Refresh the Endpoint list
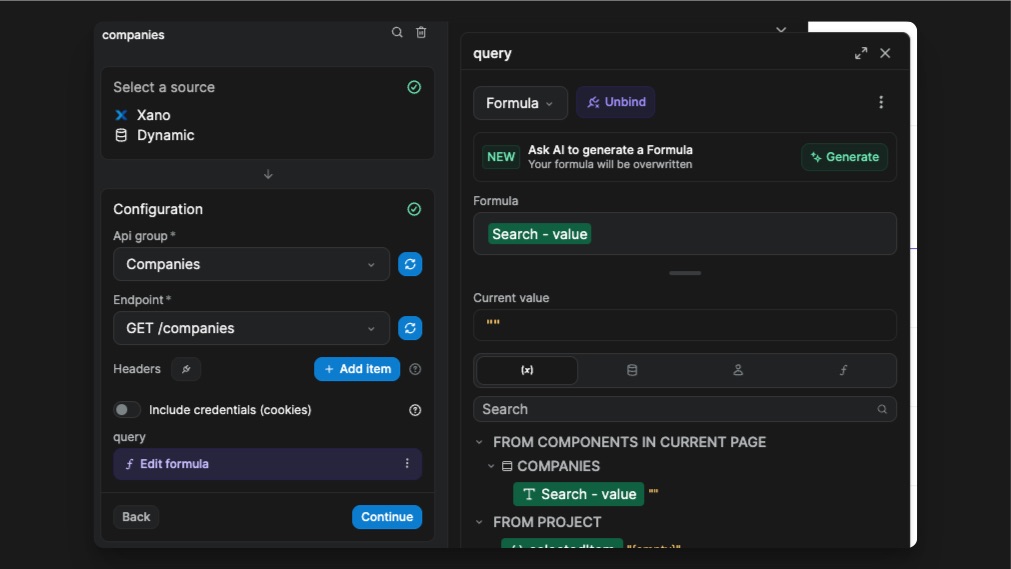 point(410,328)
